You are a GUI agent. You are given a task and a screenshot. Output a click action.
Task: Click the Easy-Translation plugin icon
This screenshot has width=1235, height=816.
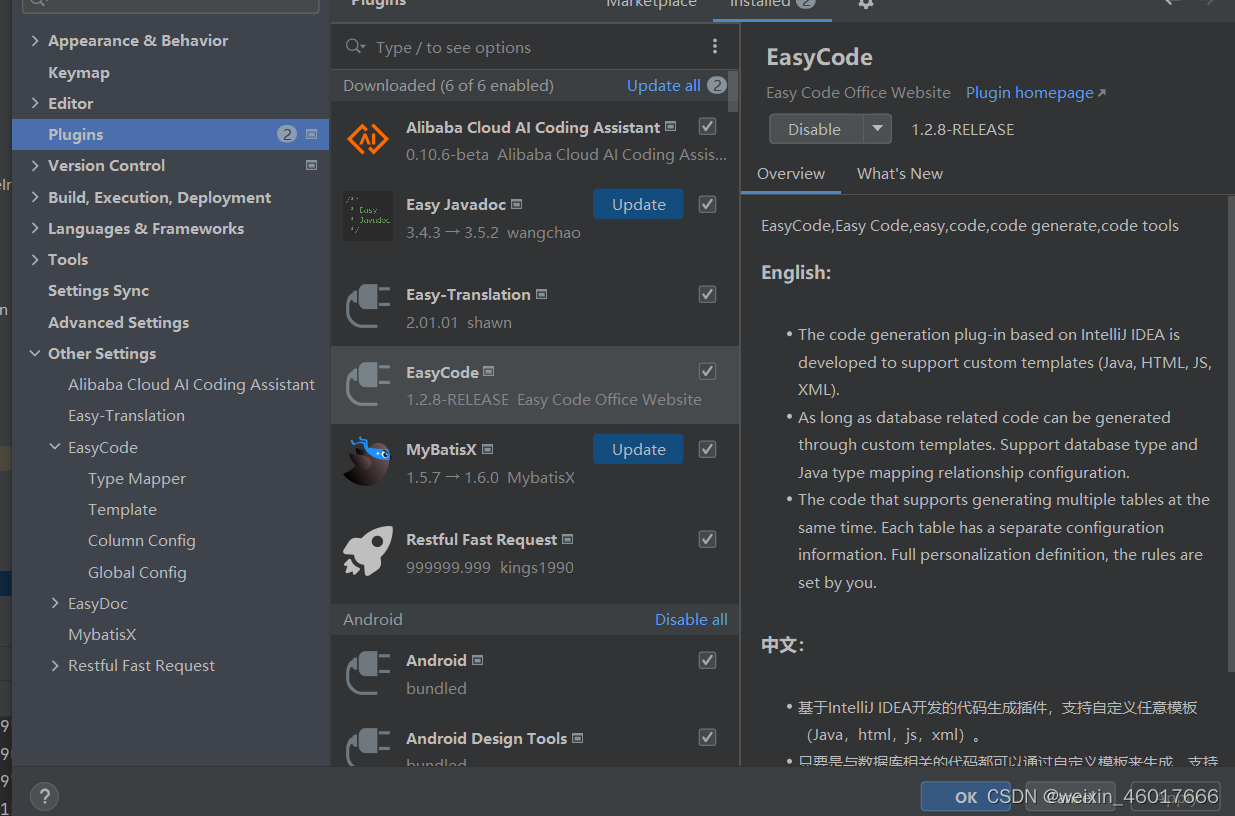click(x=367, y=305)
